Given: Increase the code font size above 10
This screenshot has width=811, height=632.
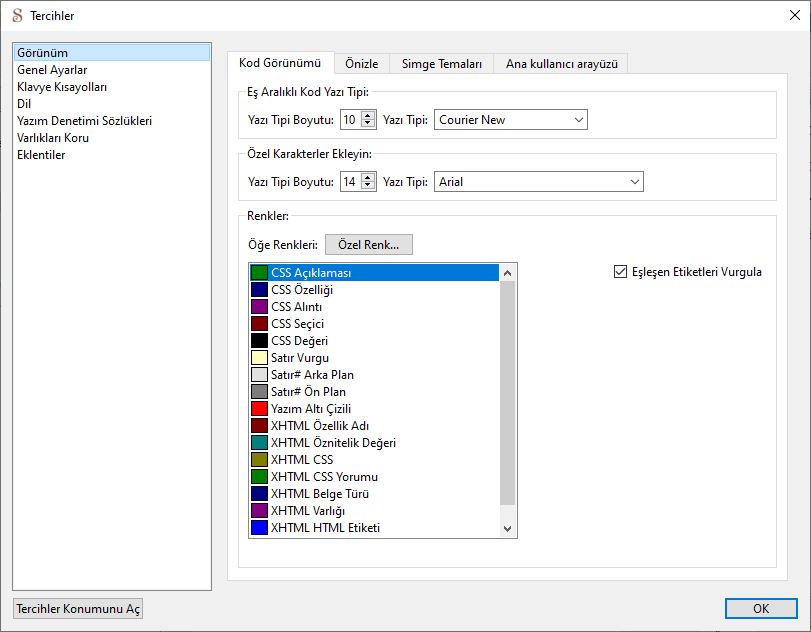Looking at the screenshot, I should point(368,116).
